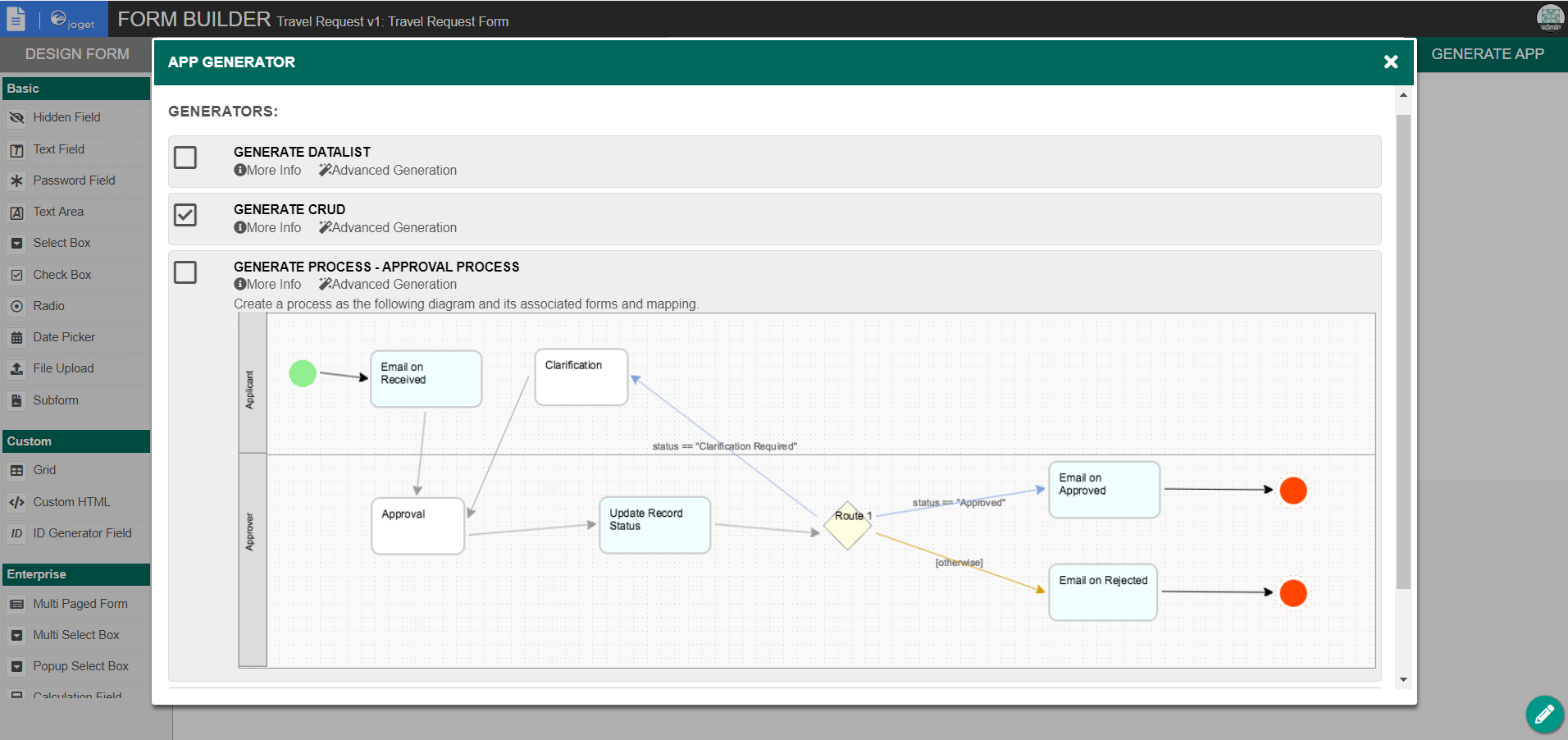Select the Grid element icon

pos(16,471)
